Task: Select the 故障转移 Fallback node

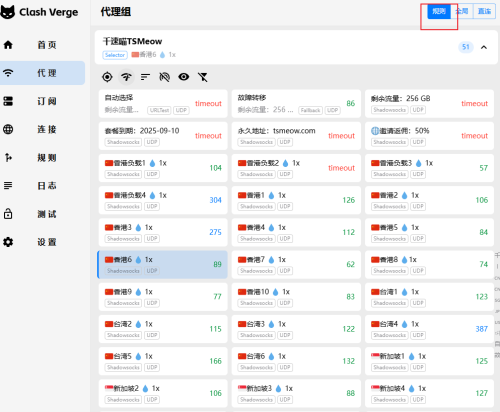Action: point(296,103)
